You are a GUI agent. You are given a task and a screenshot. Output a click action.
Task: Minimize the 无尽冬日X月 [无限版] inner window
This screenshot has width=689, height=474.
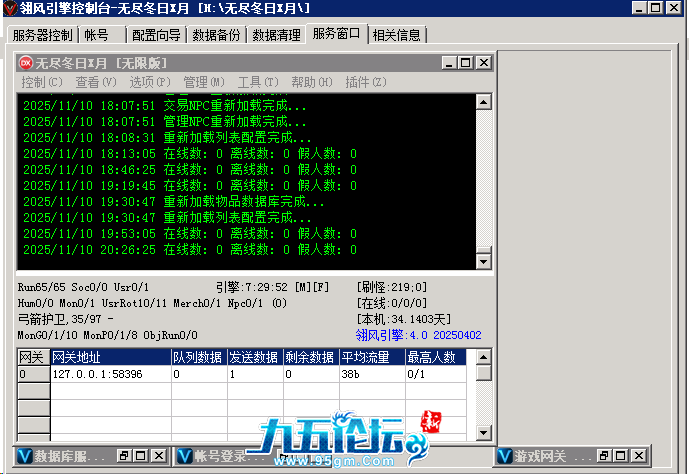[x=449, y=63]
